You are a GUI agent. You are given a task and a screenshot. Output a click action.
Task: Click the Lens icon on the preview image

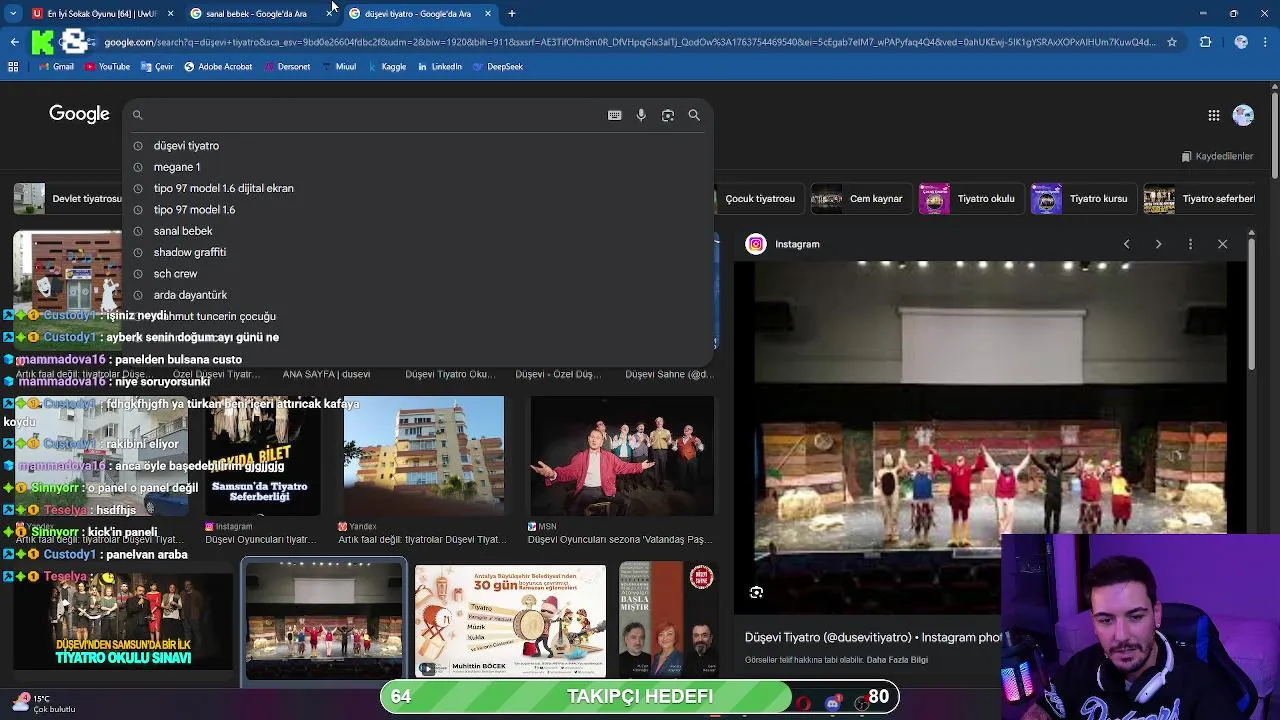click(756, 592)
